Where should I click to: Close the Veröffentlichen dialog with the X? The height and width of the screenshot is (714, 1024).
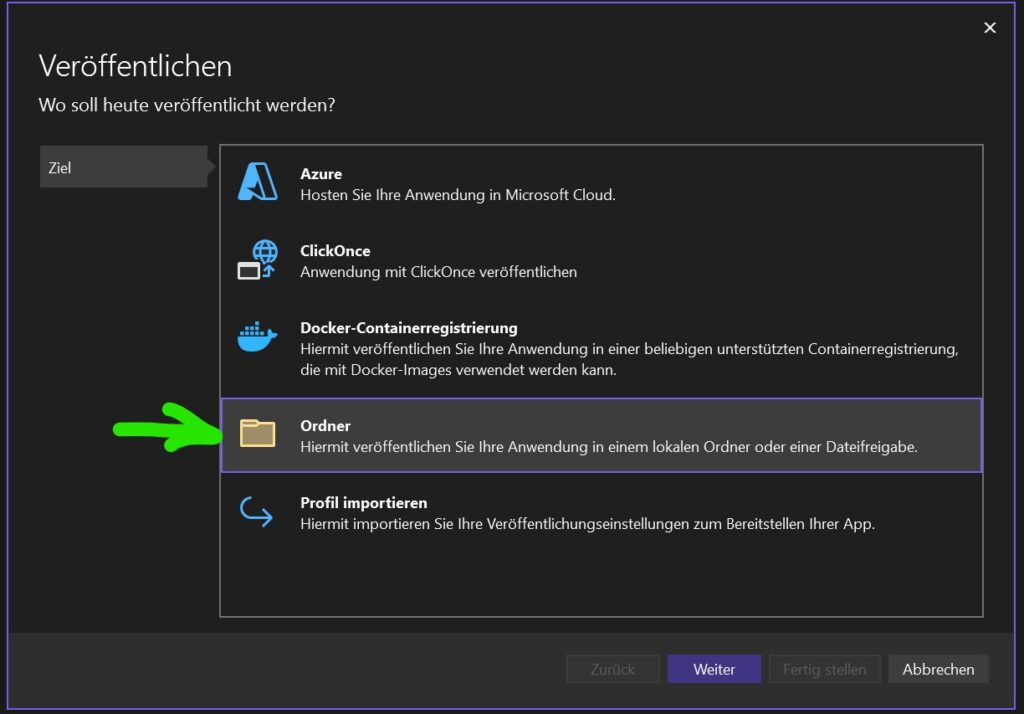click(x=990, y=28)
